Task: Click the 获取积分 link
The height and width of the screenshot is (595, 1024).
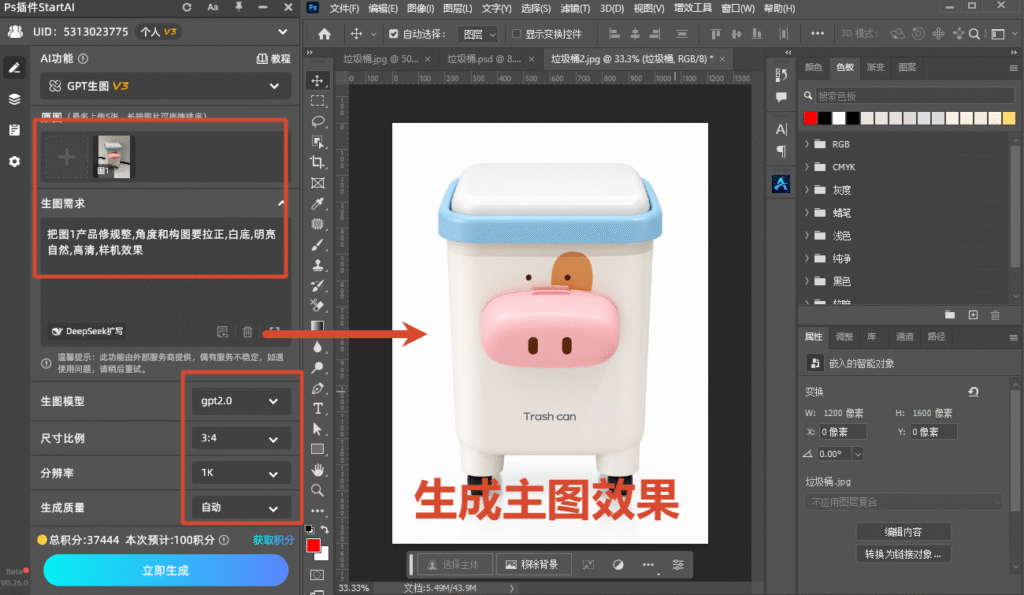Action: pos(274,540)
